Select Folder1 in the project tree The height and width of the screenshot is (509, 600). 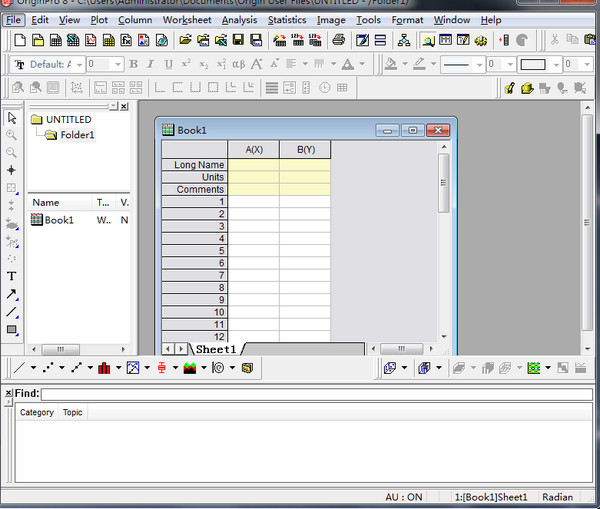click(x=77, y=135)
